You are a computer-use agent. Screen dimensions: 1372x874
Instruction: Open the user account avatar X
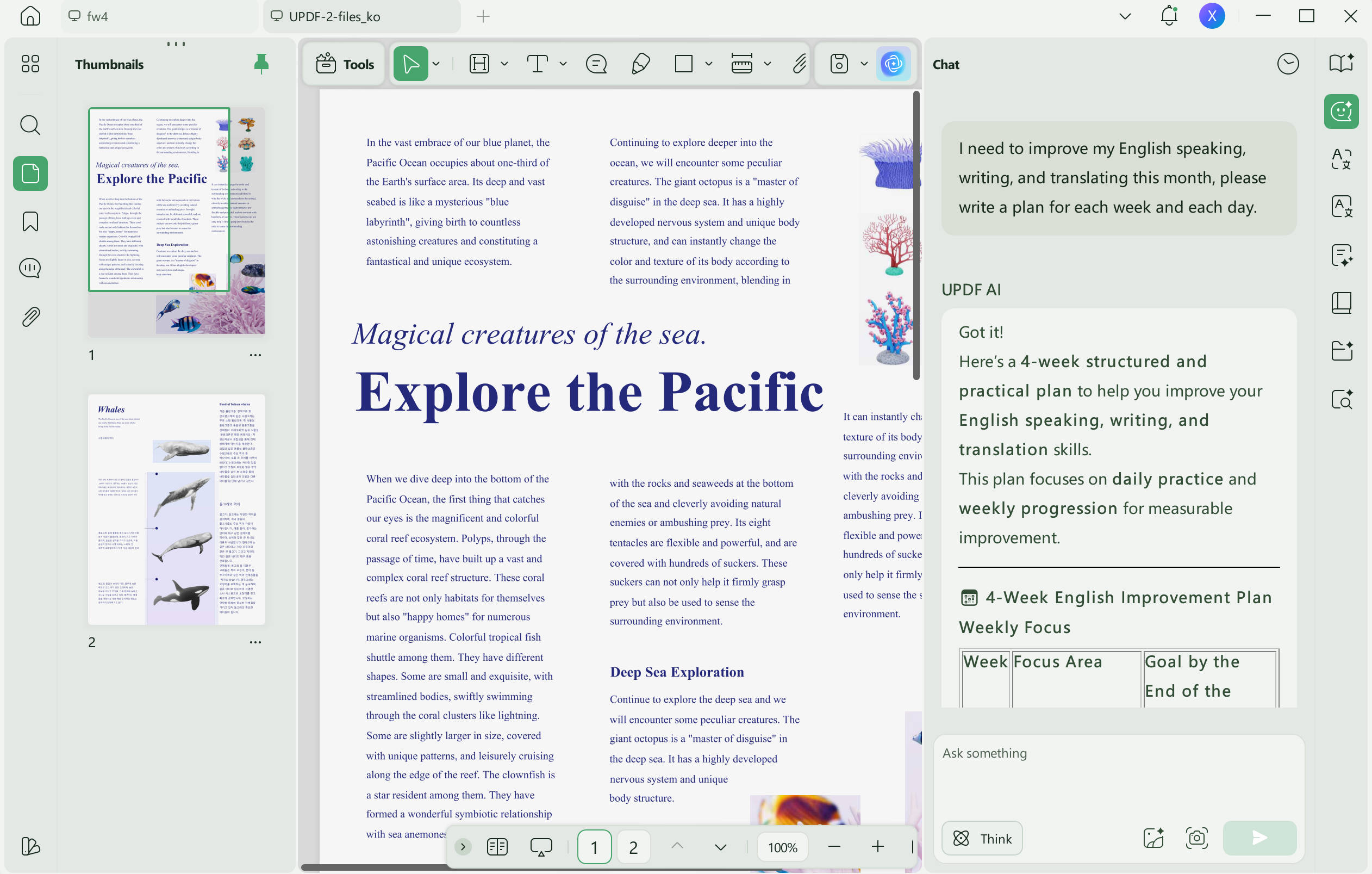coord(1211,16)
